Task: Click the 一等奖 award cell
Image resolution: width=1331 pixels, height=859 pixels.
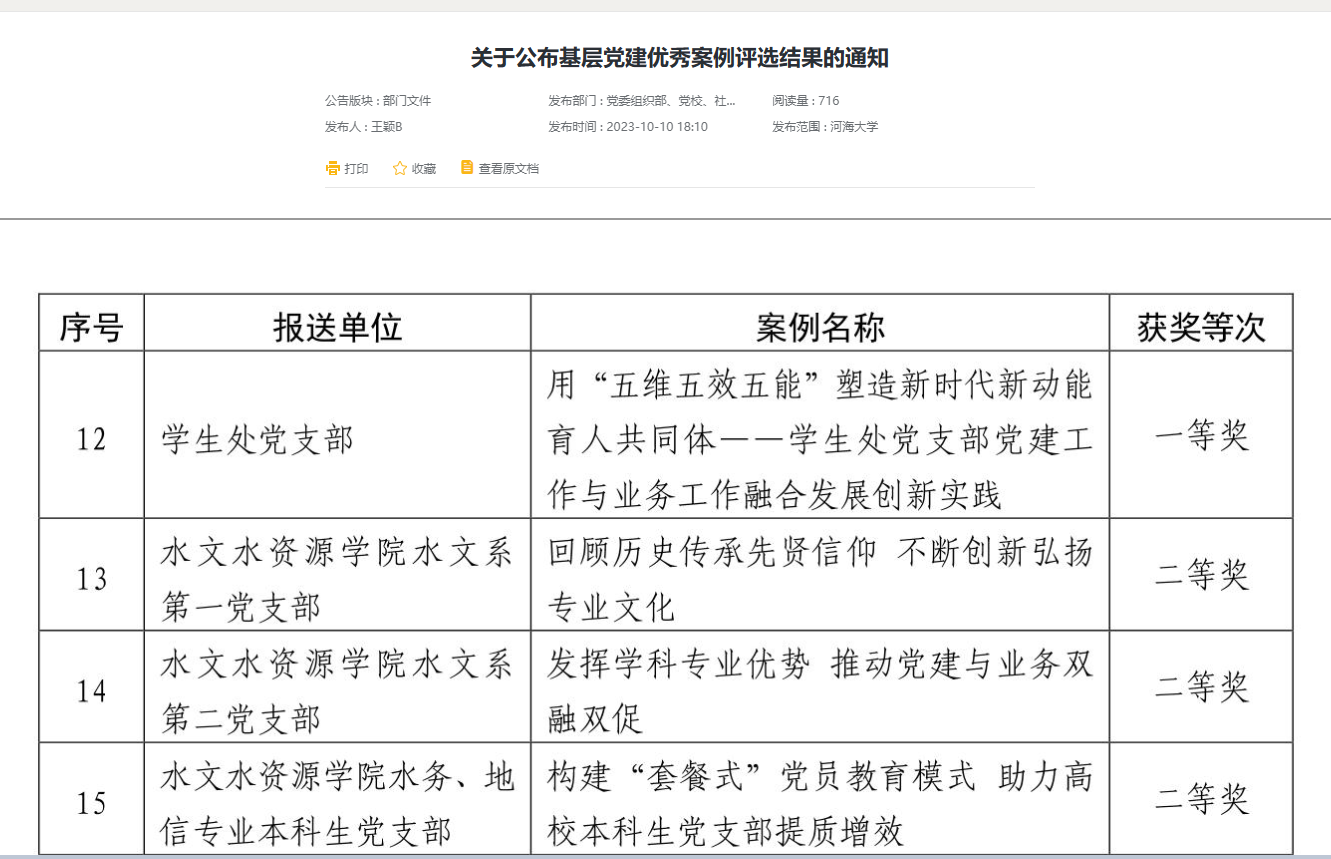Action: (x=1201, y=436)
